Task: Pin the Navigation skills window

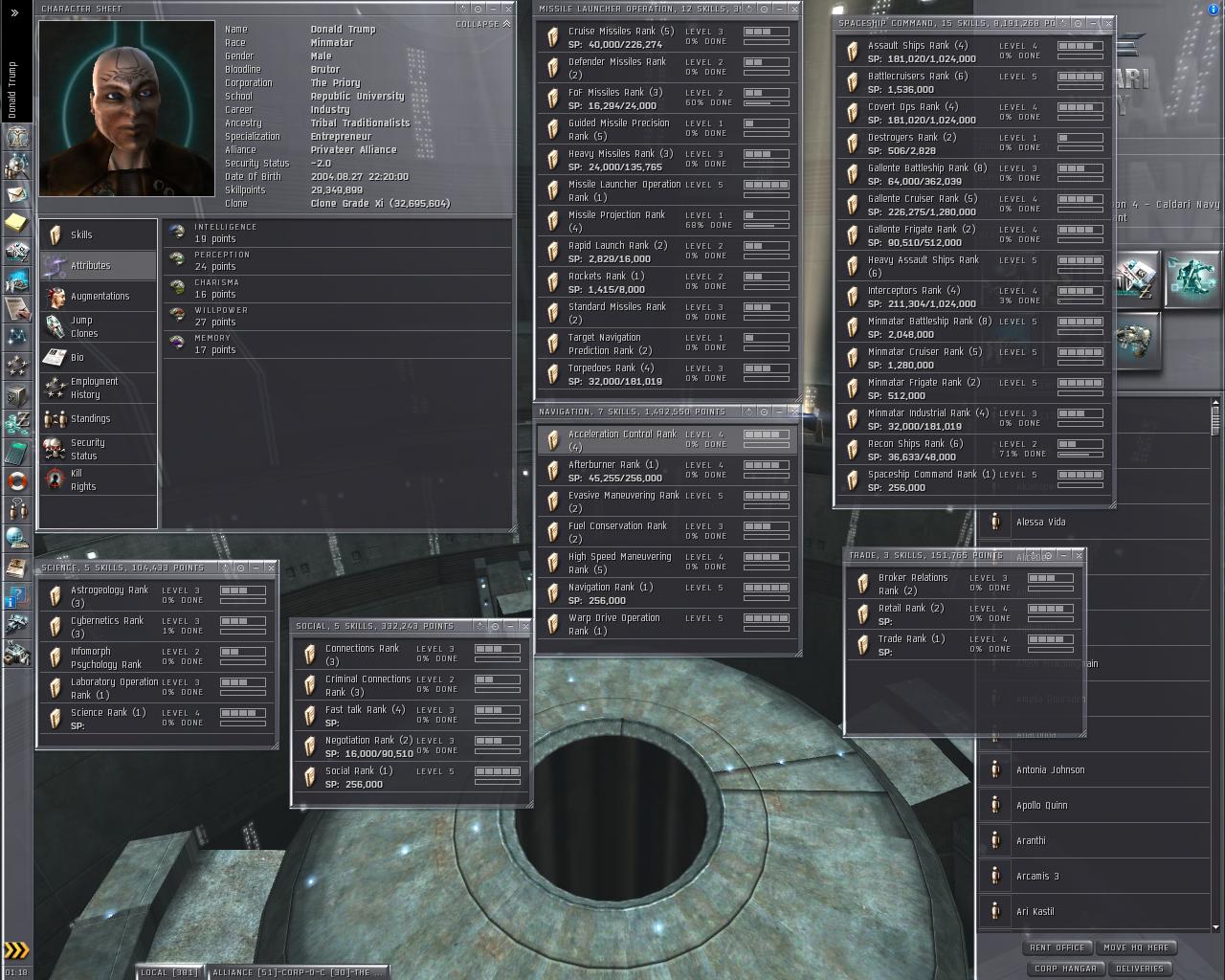Action: point(763,412)
